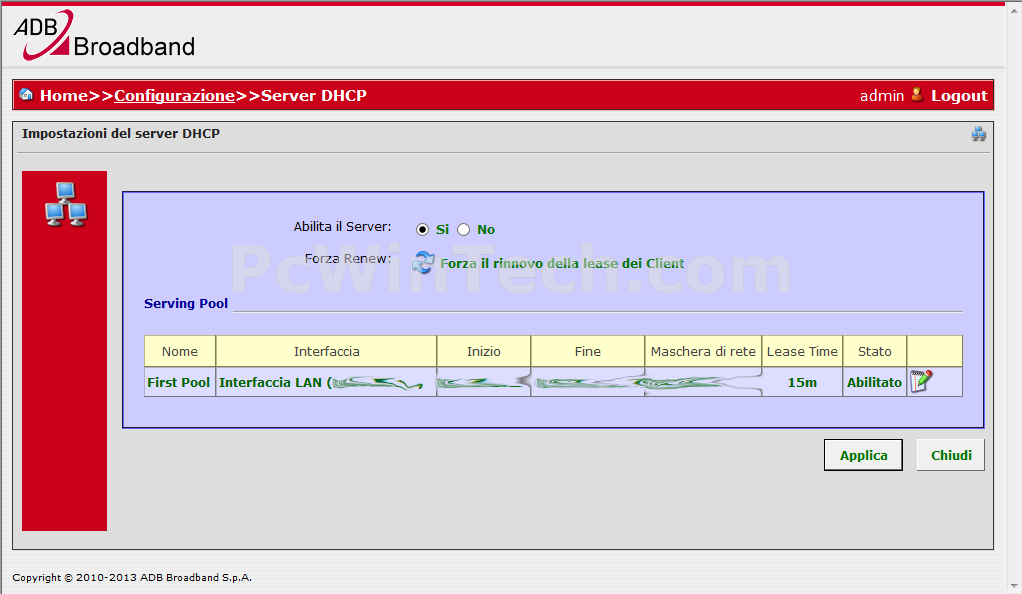Click the Abilitato status cell
Screen dimensions: 1022x594
pyautogui.click(x=874, y=382)
